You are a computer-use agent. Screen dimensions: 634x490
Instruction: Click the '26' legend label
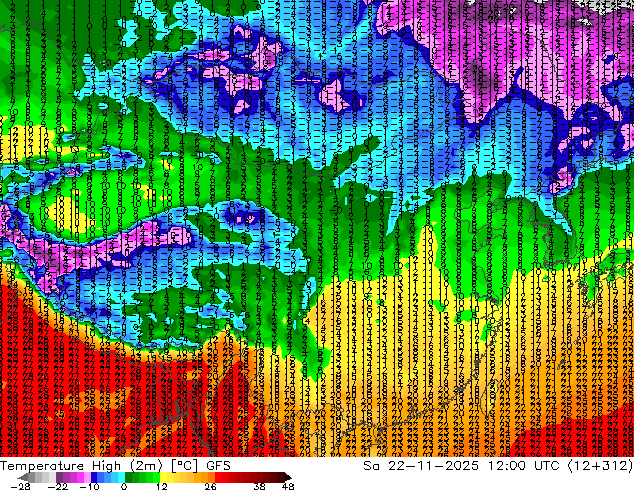210,486
